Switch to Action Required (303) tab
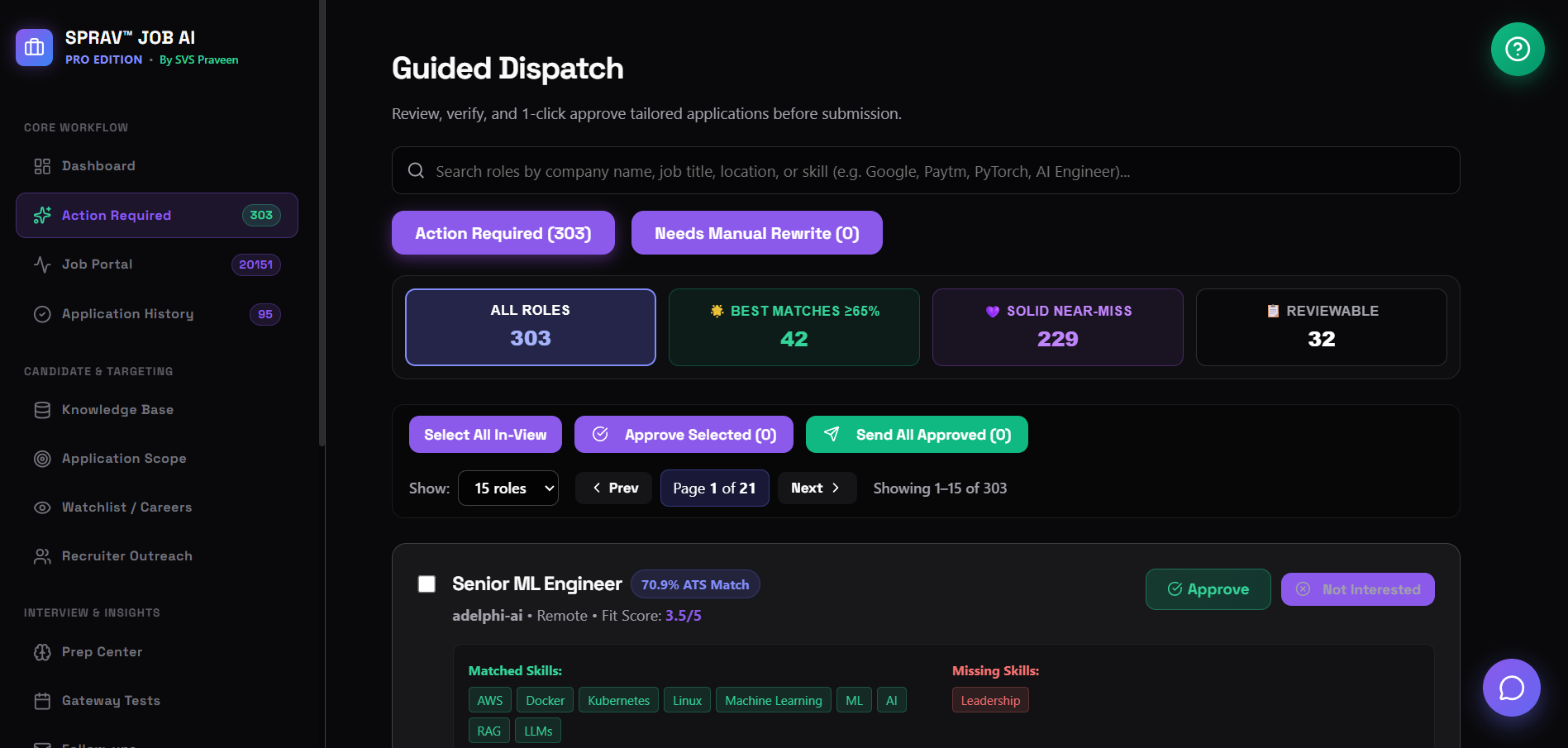The image size is (1568, 748). click(x=503, y=233)
